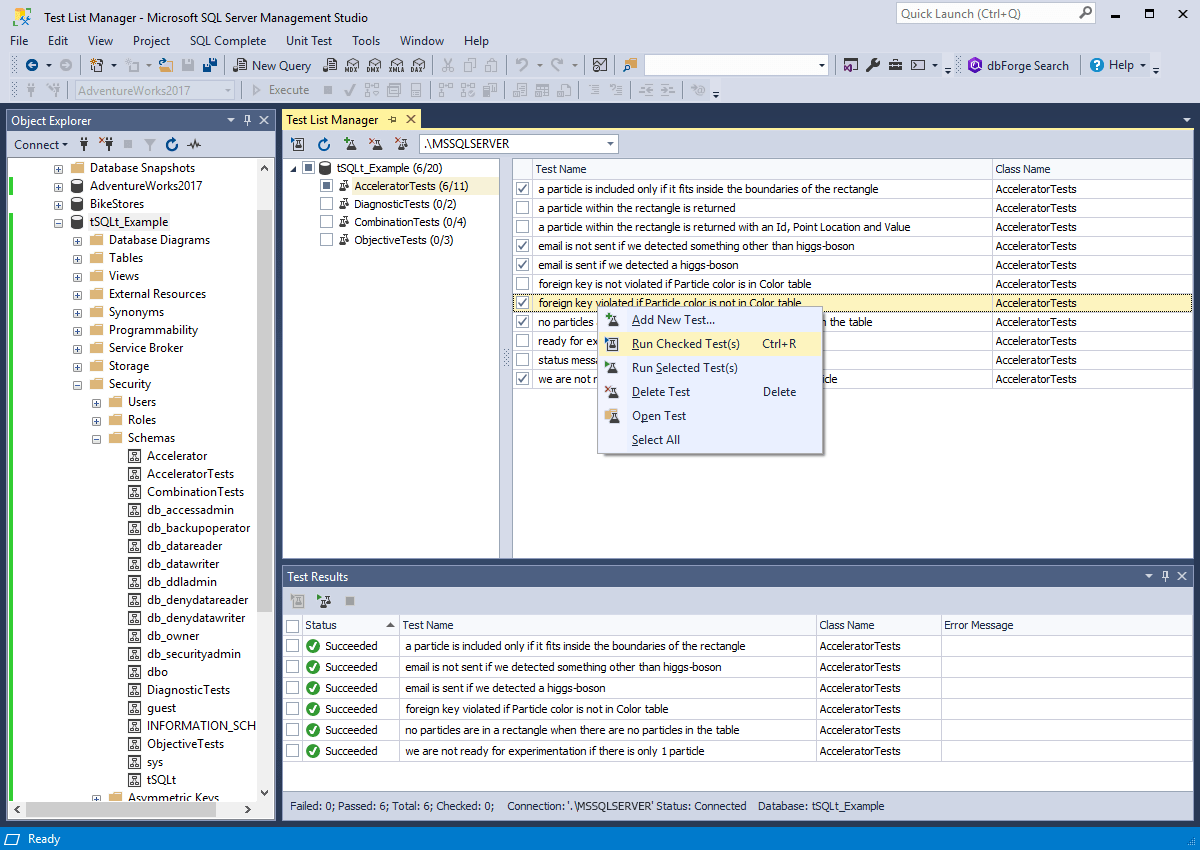Open Help from the toolbar
The height and width of the screenshot is (850, 1200).
tap(1117, 64)
